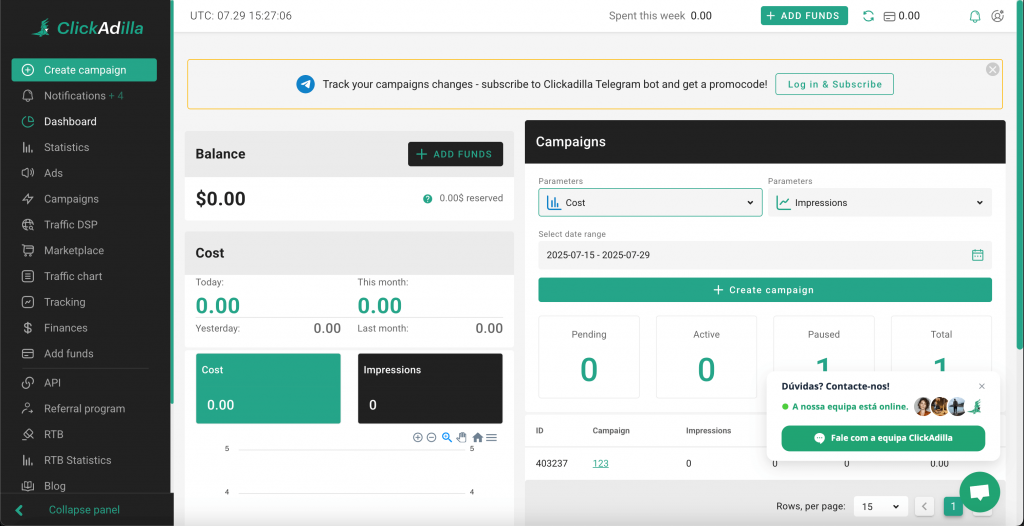Click the date range field

click(x=765, y=255)
